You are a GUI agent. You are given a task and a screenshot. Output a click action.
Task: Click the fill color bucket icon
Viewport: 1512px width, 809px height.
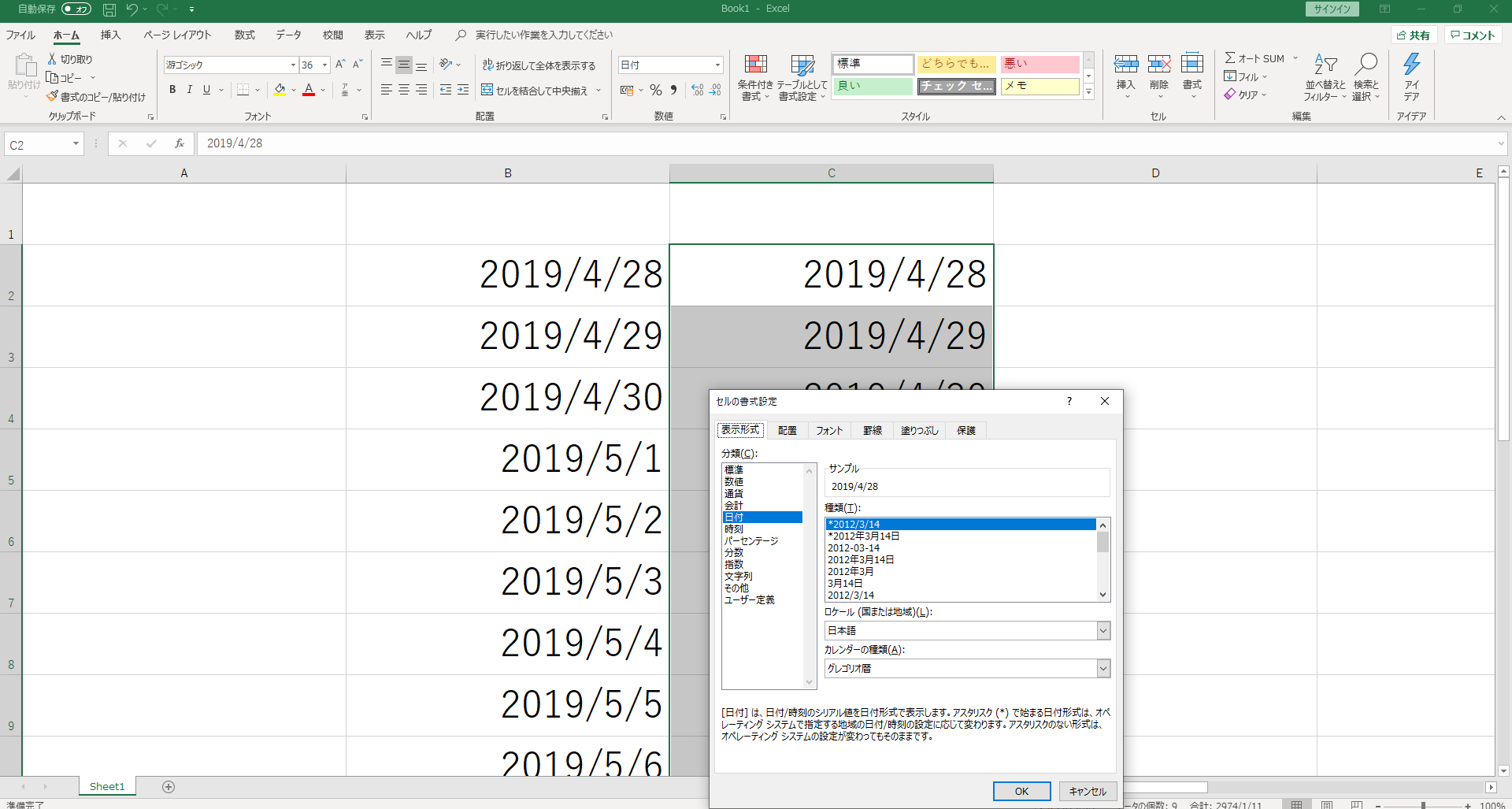point(280,90)
